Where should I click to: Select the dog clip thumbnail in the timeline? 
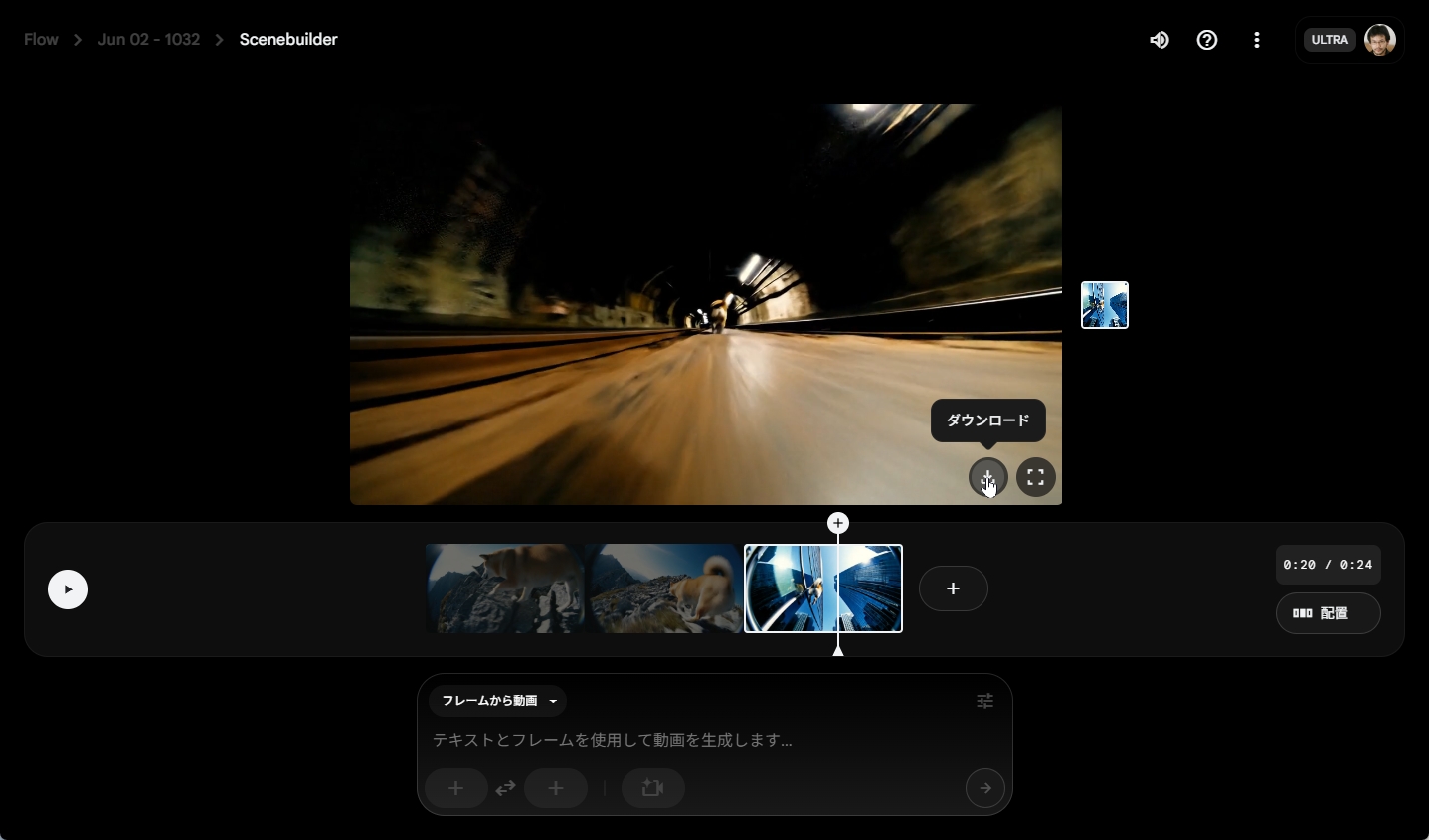tap(503, 588)
